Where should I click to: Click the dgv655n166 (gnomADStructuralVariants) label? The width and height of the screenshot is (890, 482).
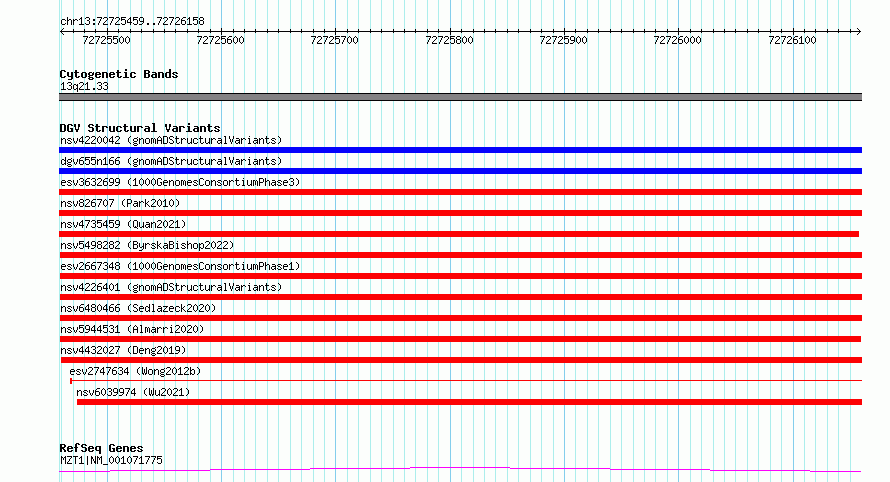(x=171, y=161)
